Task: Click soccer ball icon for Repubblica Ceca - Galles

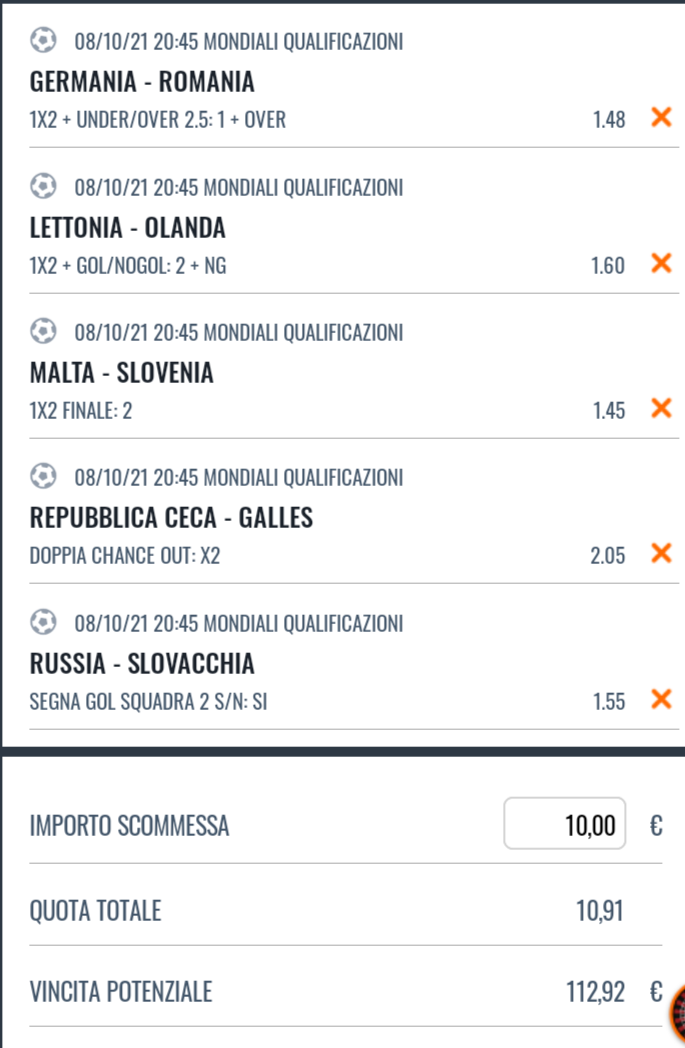Action: tap(43, 477)
